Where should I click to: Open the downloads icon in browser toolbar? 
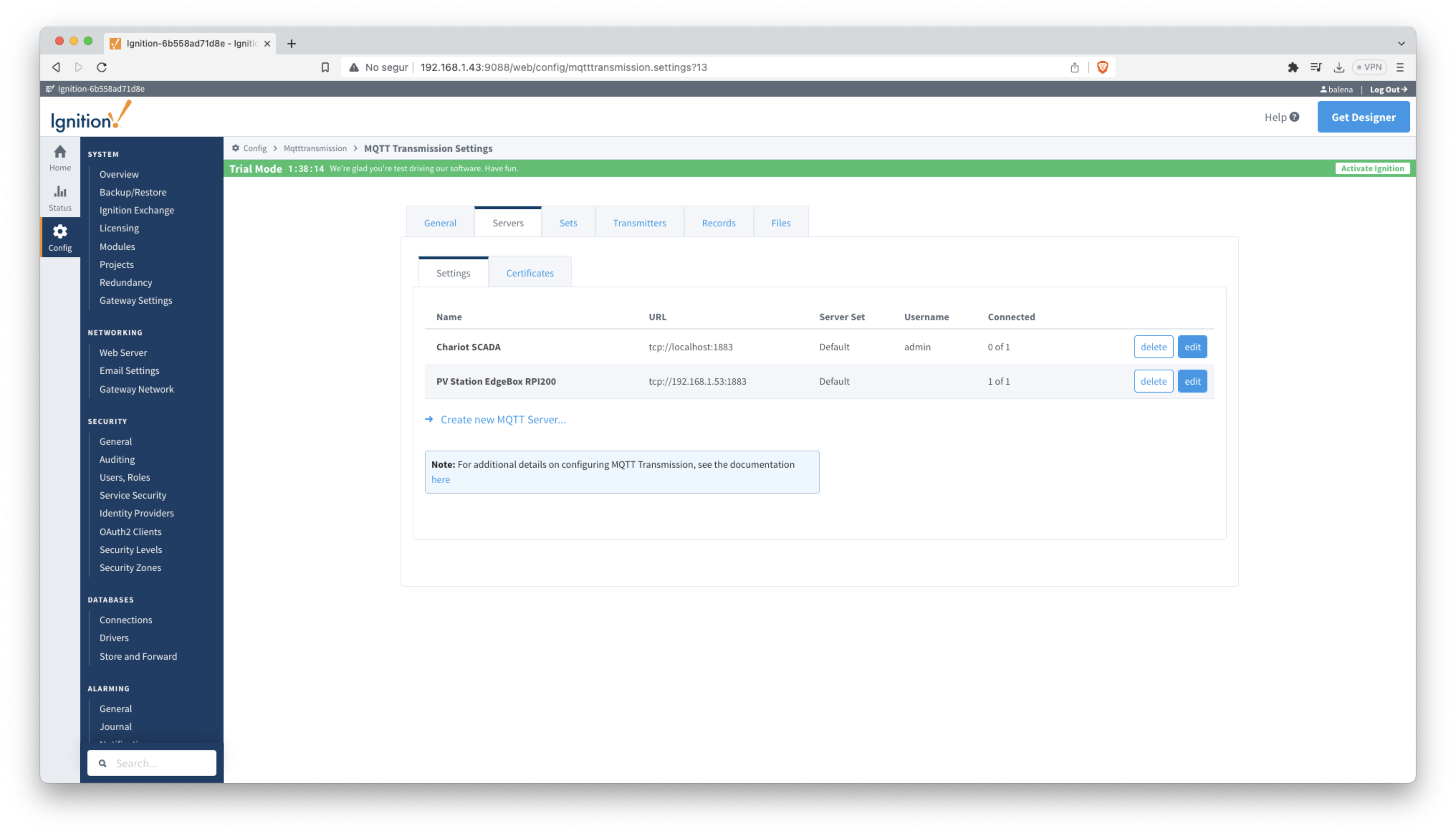[1338, 67]
